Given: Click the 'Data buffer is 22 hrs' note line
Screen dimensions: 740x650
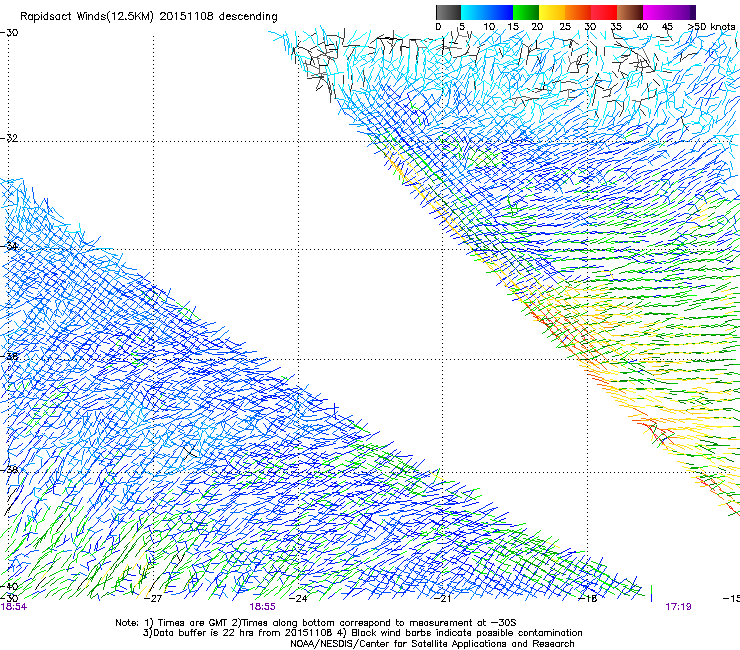Looking at the screenshot, I should click(x=362, y=633).
